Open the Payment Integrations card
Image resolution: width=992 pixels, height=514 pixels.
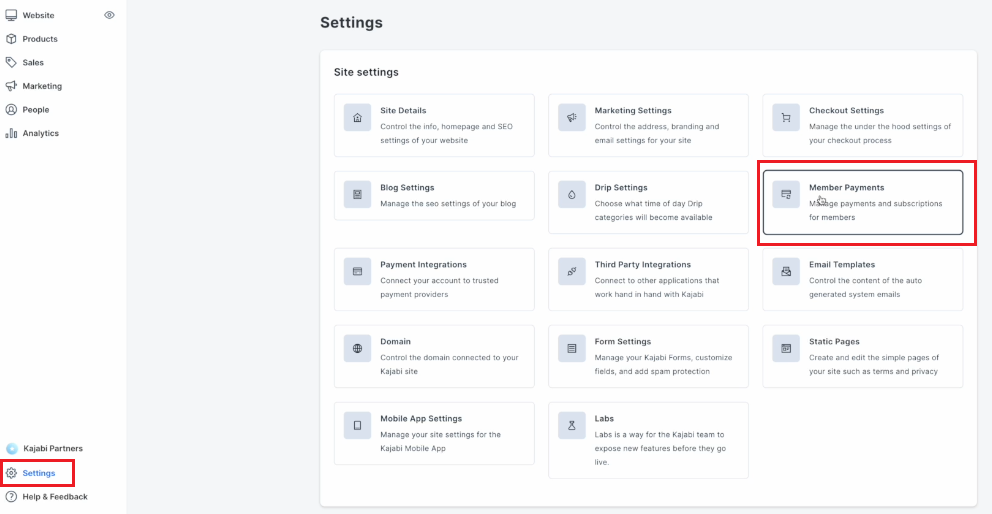(x=434, y=279)
